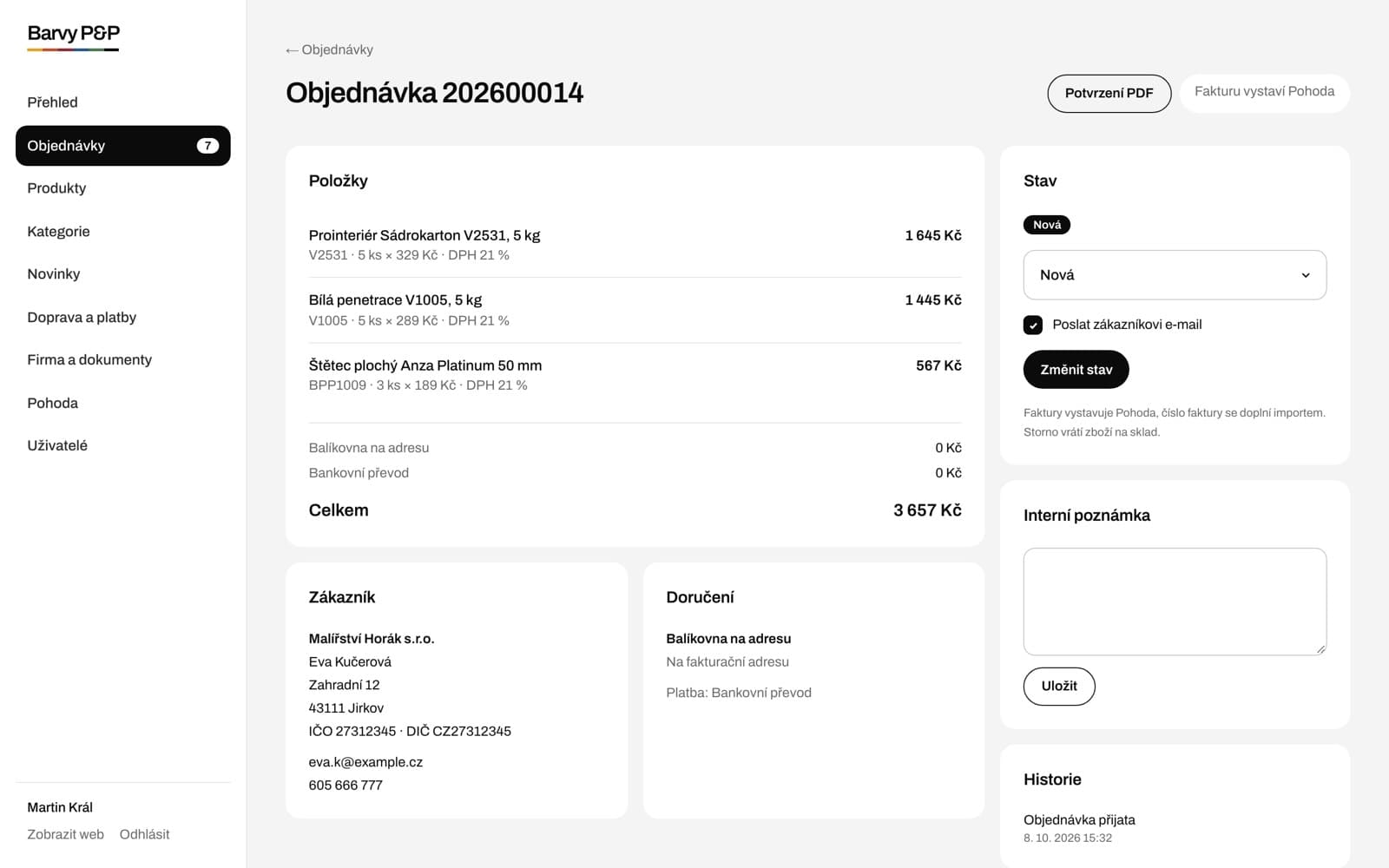Click IČO 27312345 · DIČ CZ27312345 line

410,732
